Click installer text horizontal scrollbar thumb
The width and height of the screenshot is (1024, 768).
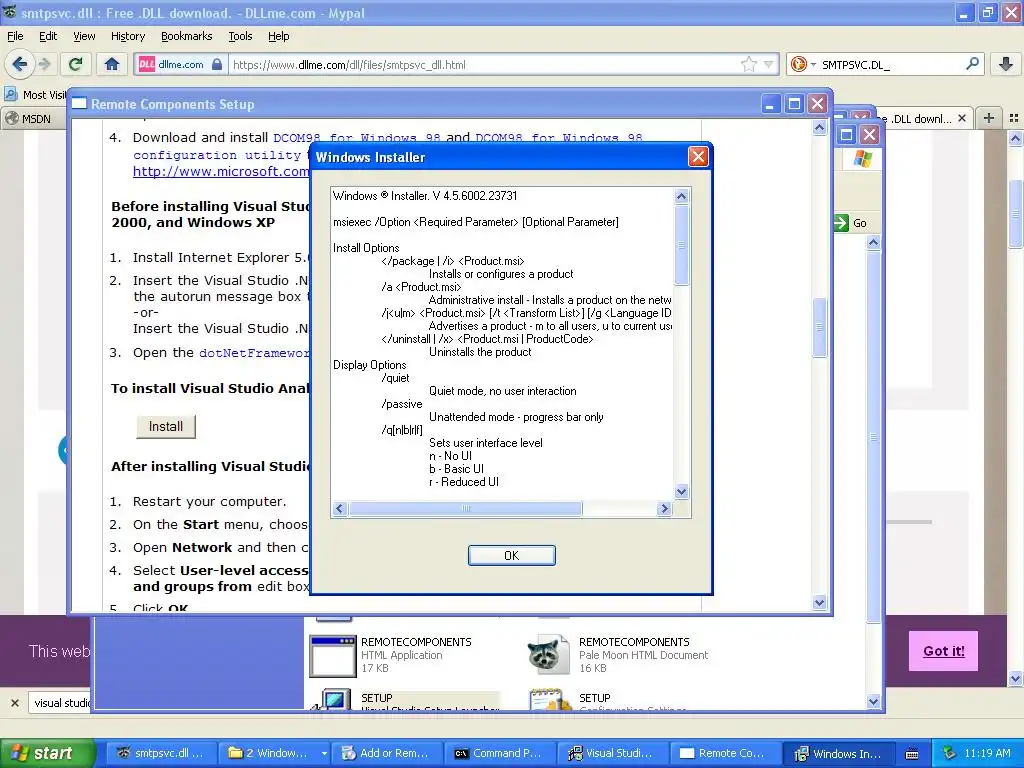466,508
